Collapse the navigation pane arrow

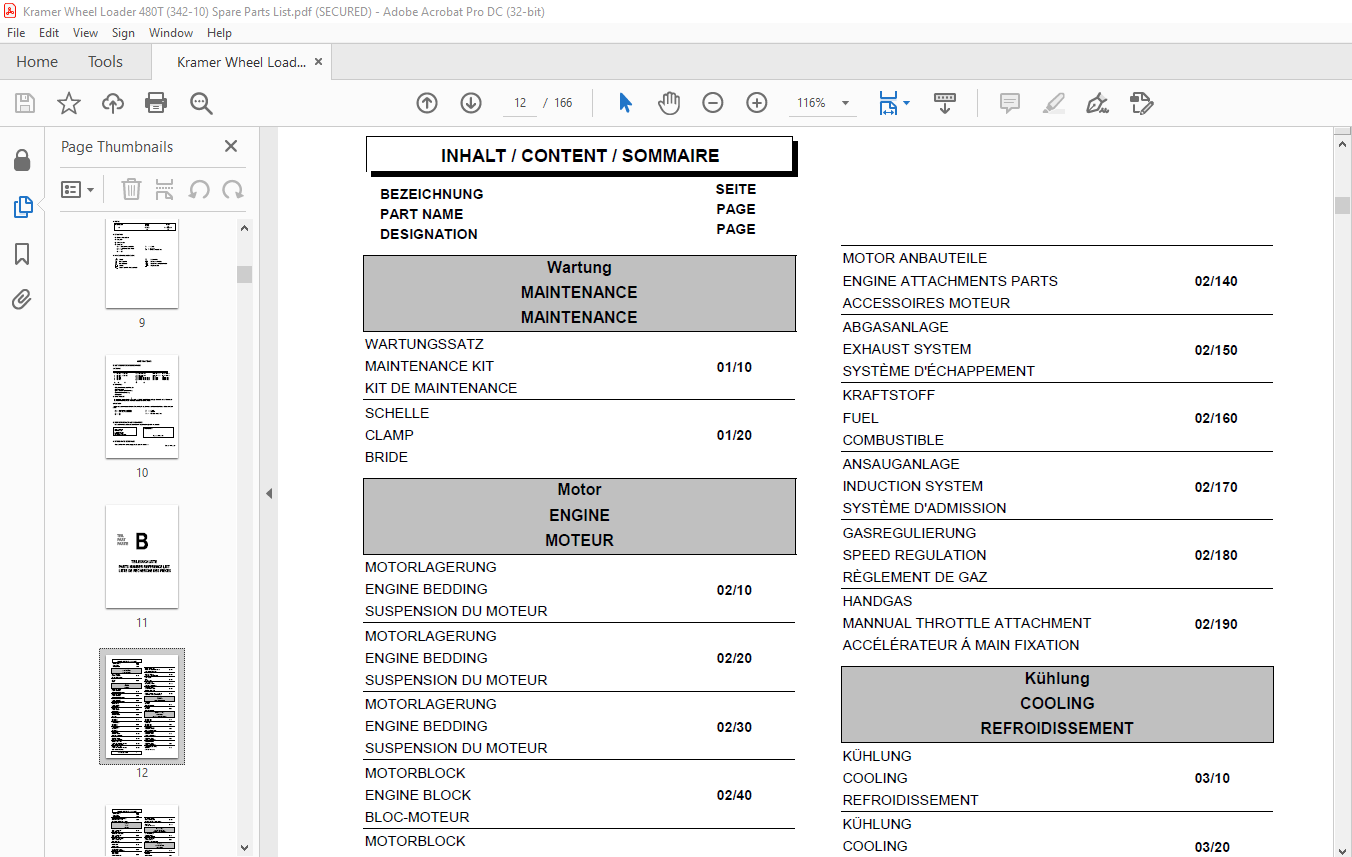(x=268, y=493)
